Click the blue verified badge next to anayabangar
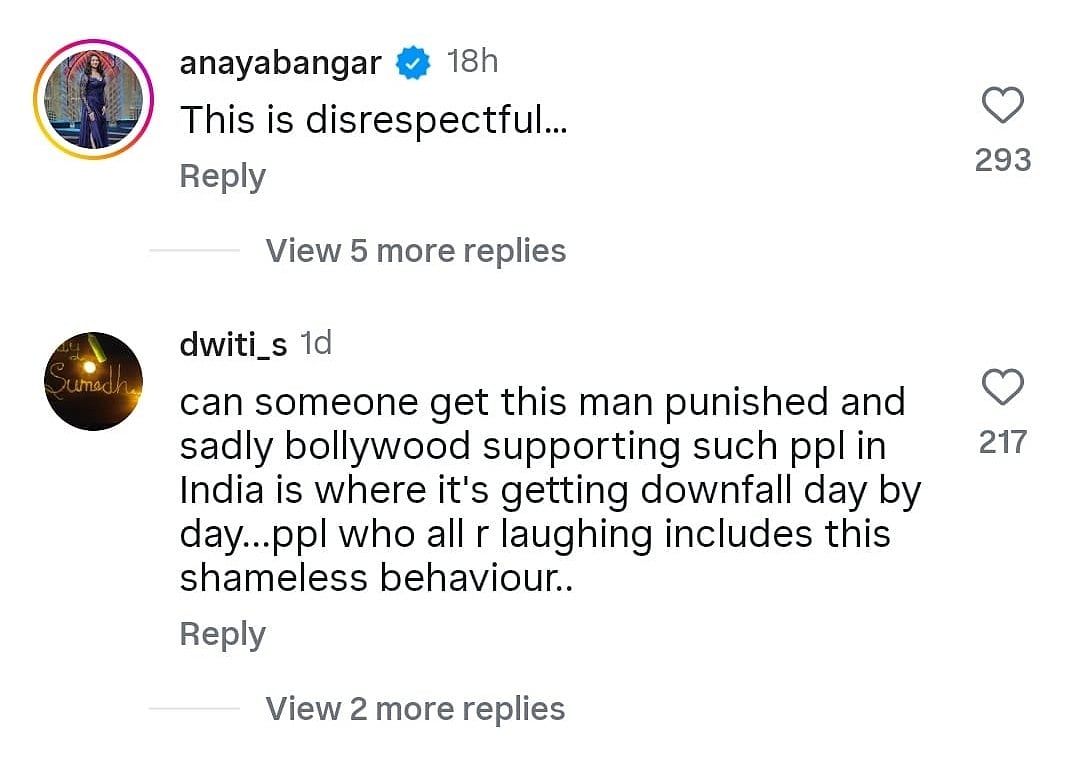 pyautogui.click(x=413, y=63)
